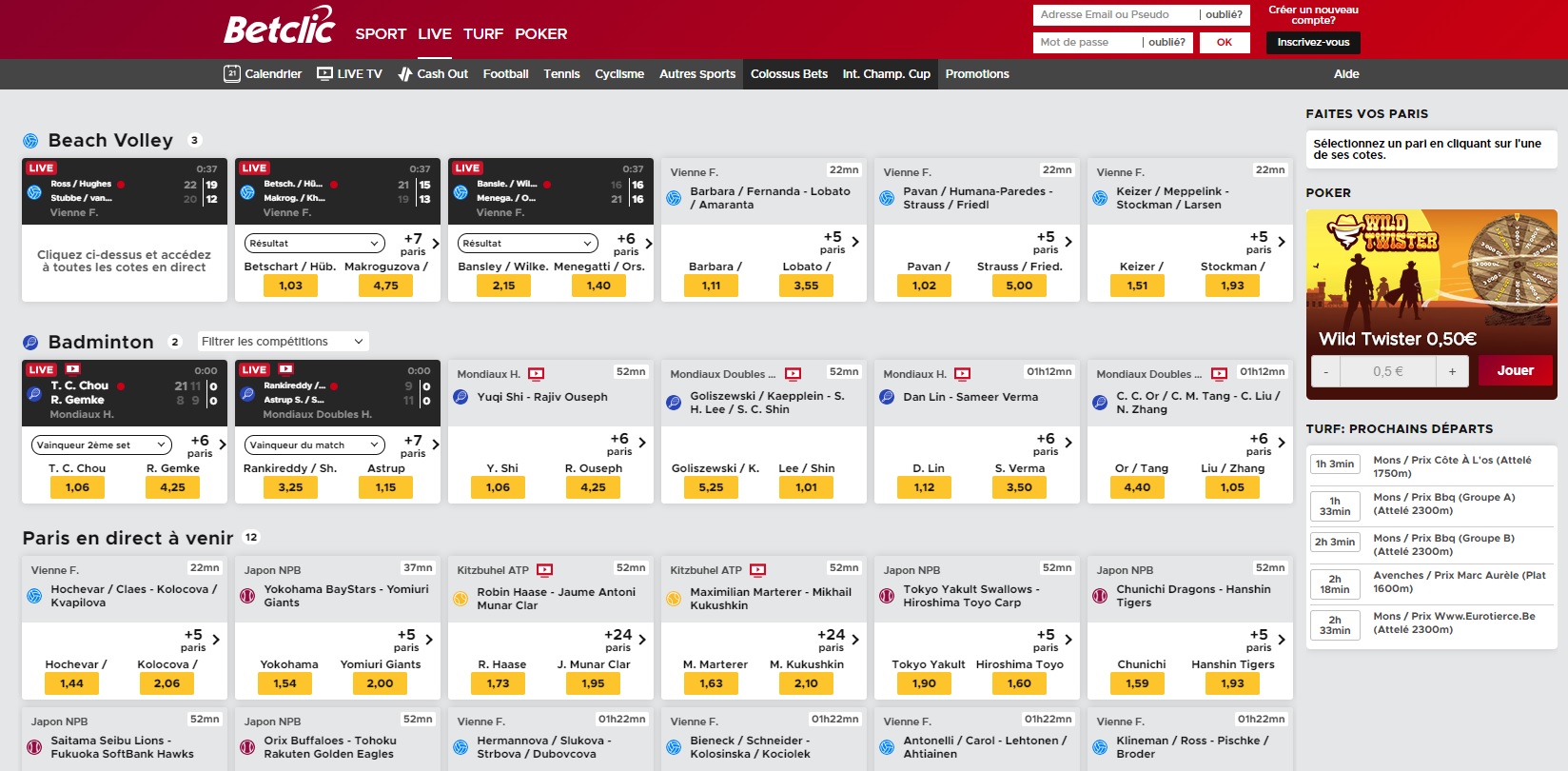1568x771 pixels.
Task: Open Football menu item
Action: pyautogui.click(x=505, y=74)
